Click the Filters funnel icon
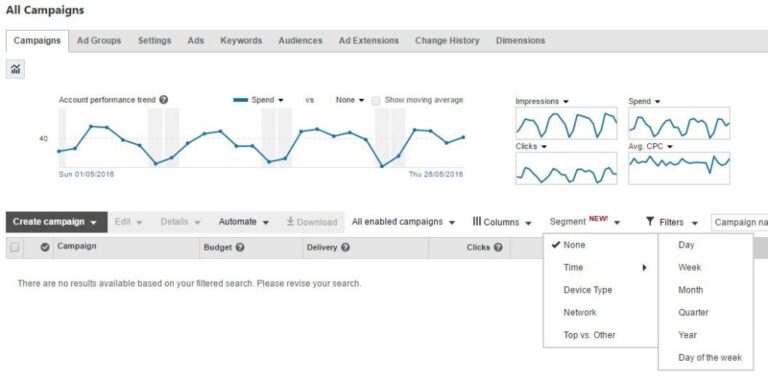The height and width of the screenshot is (381, 768). (x=649, y=222)
